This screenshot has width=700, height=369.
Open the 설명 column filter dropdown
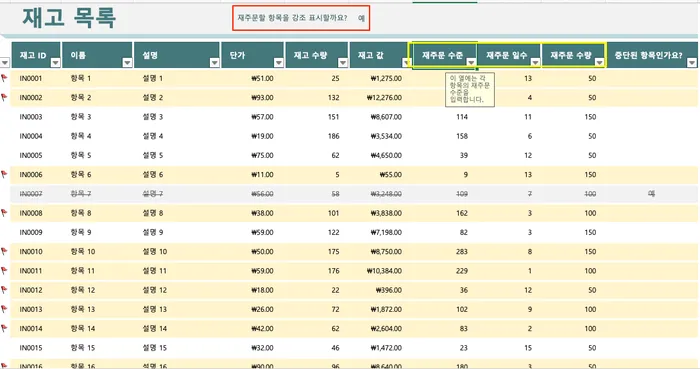(x=215, y=62)
